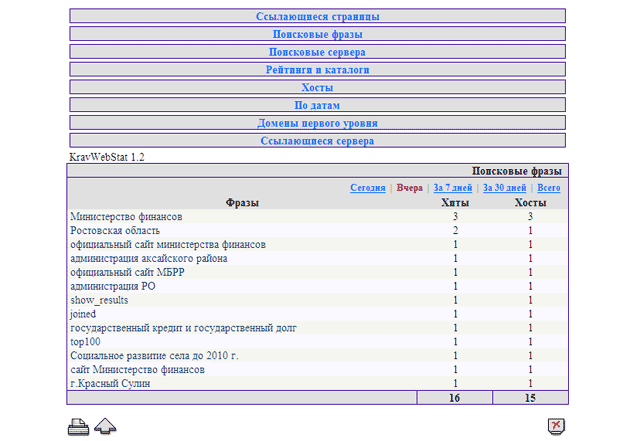
Task: Click the Хиты column header
Action: 455,203
